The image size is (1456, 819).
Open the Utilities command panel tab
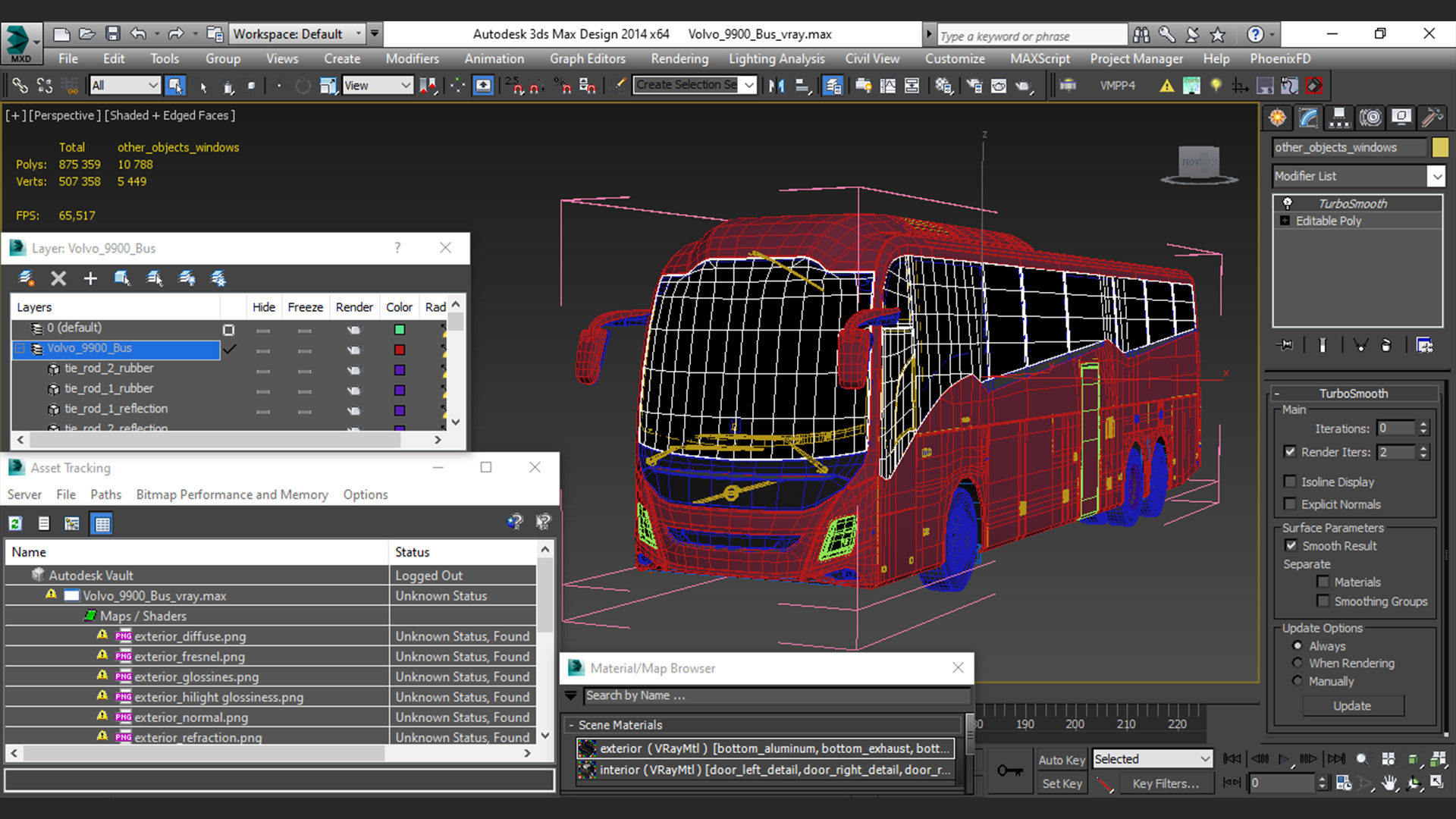1432,118
